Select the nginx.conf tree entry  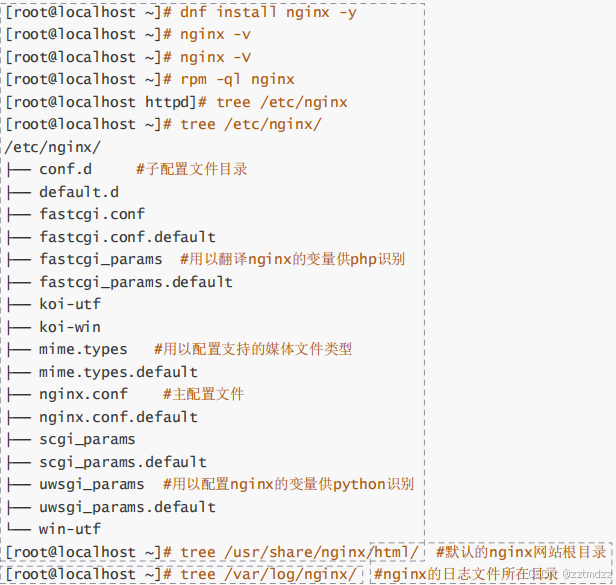pyautogui.click(x=83, y=394)
